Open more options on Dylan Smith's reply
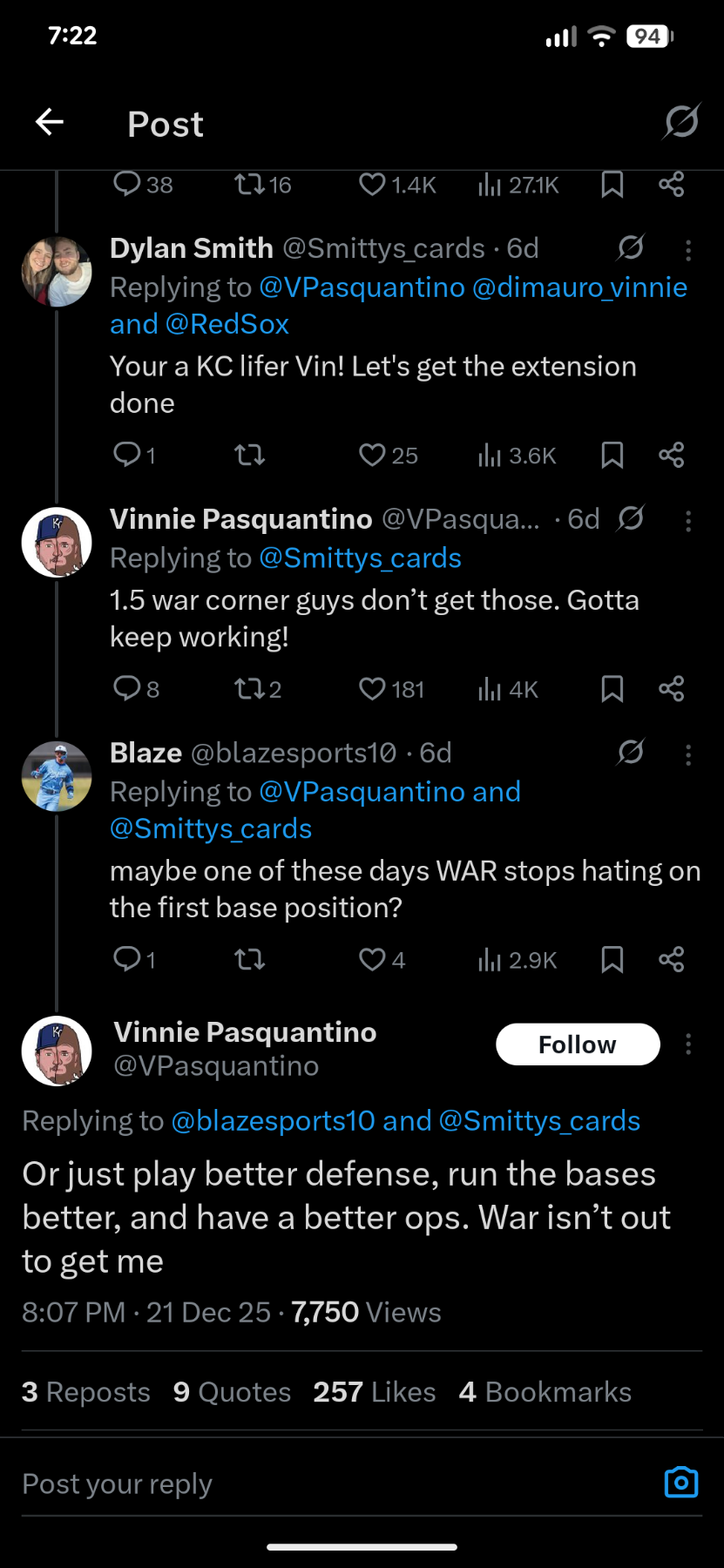 click(688, 251)
